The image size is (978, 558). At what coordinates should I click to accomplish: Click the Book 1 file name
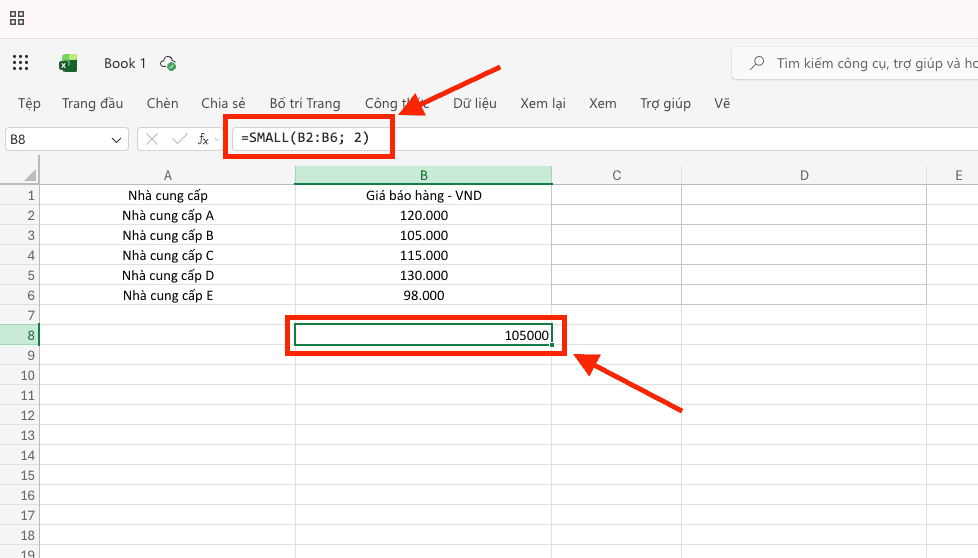pyautogui.click(x=125, y=63)
